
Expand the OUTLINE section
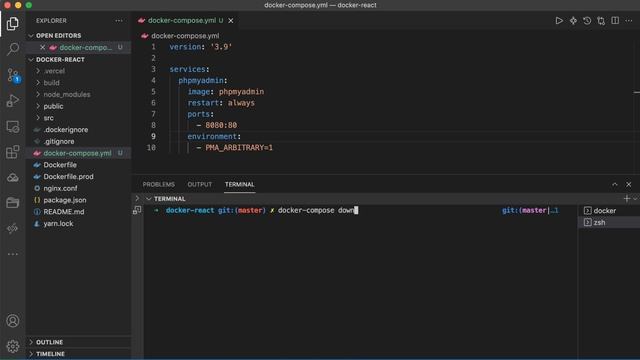coord(49,342)
